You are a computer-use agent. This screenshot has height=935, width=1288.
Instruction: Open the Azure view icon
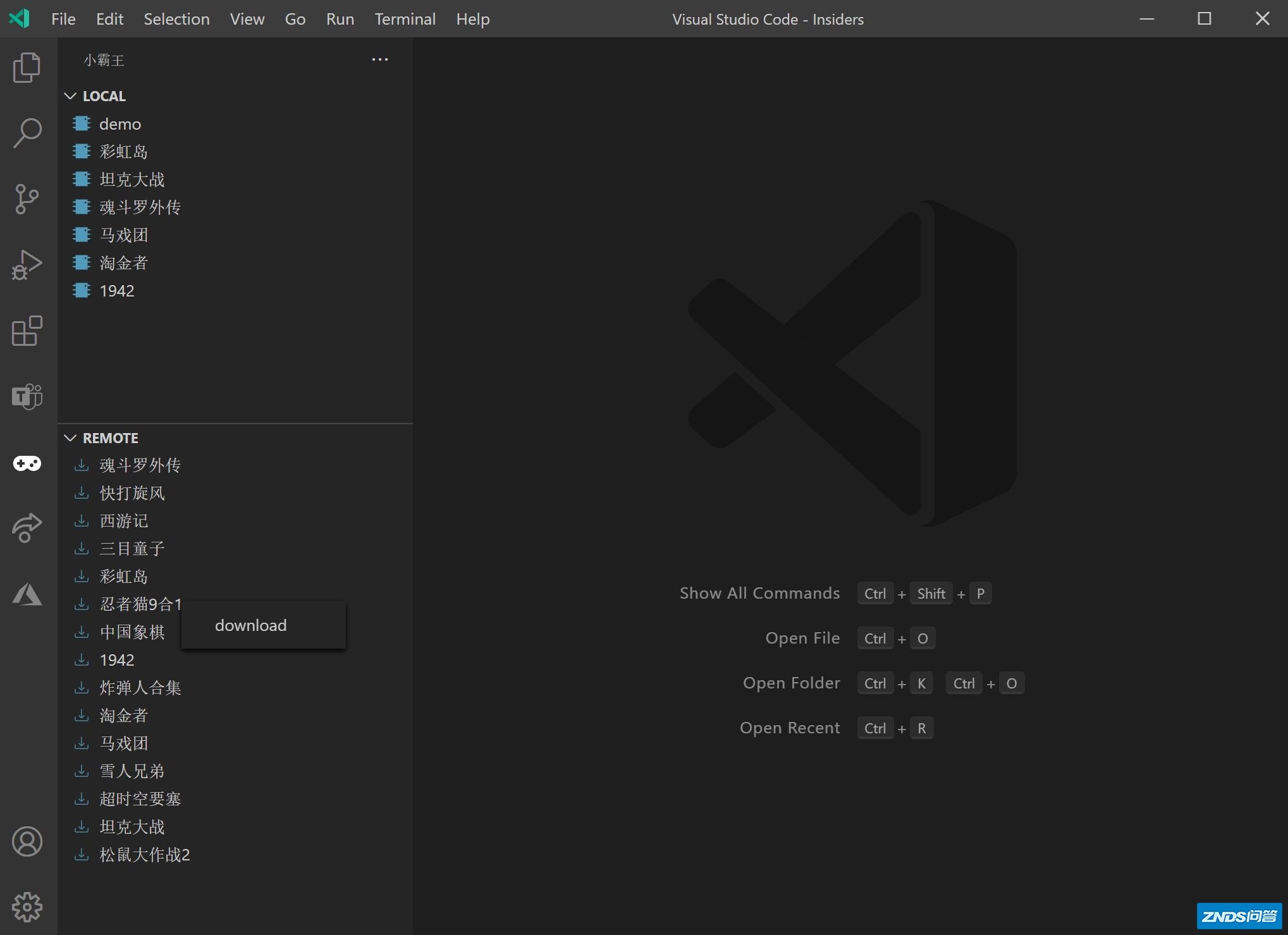point(27,594)
